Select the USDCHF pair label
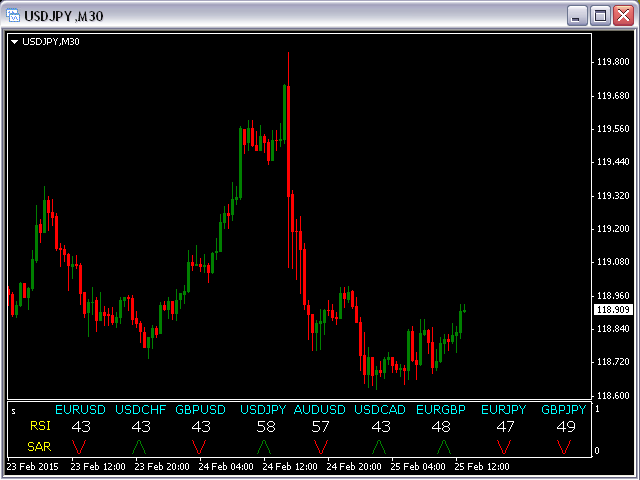This screenshot has height=480, width=640. (x=141, y=409)
